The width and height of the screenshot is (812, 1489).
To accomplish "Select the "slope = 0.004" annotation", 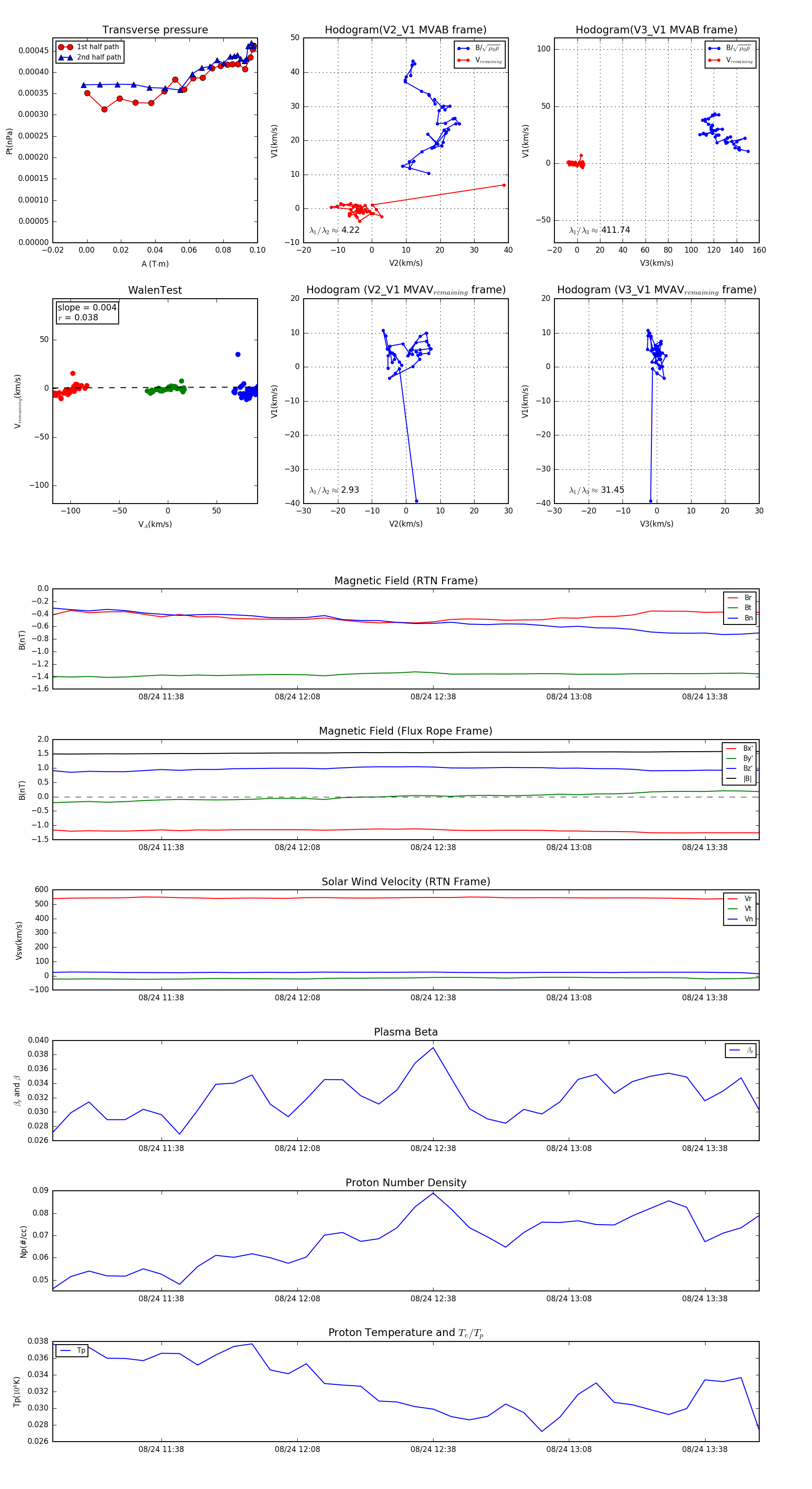I will pos(87,308).
